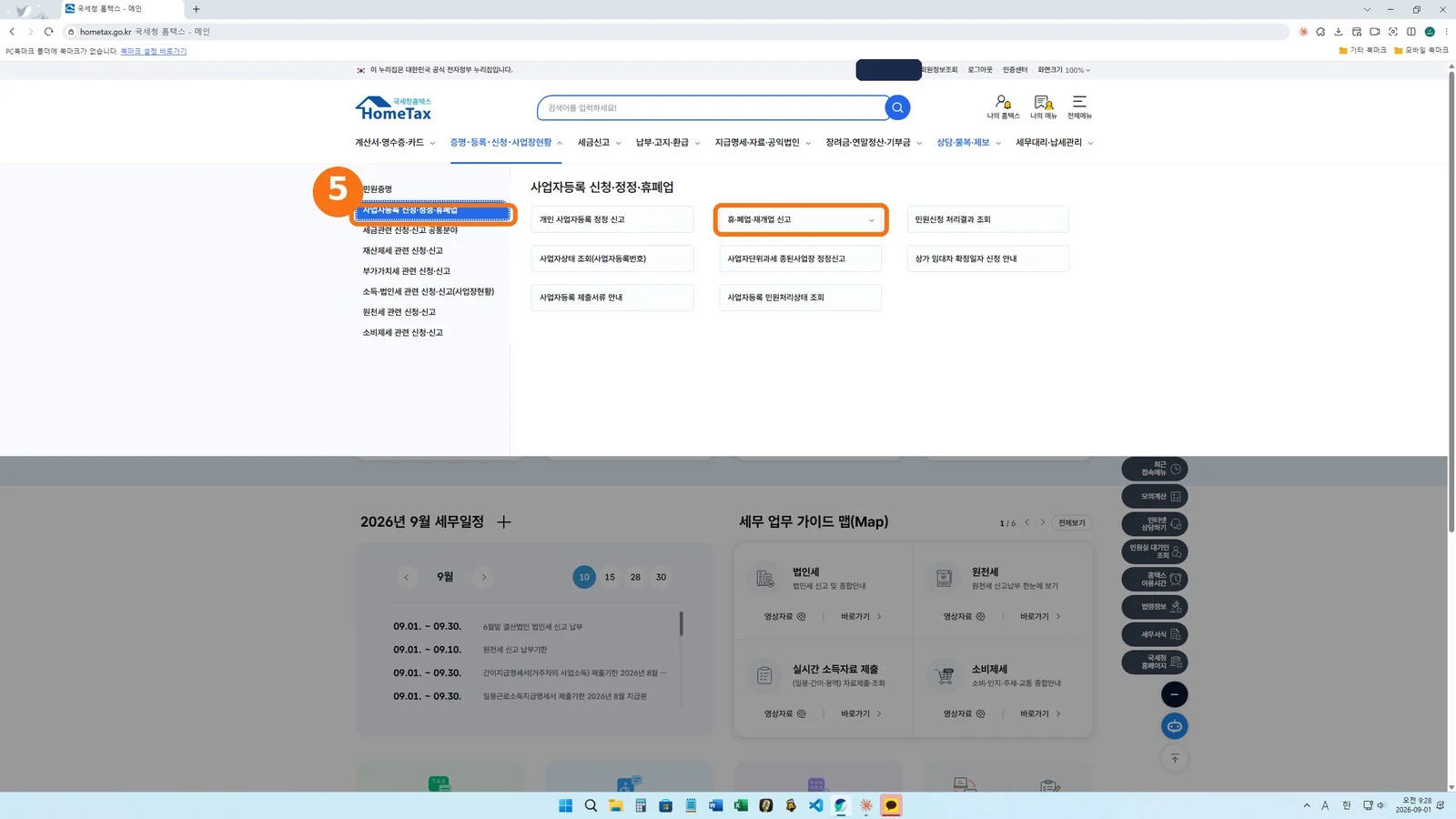Open VS Code from taskbar

tap(815, 805)
